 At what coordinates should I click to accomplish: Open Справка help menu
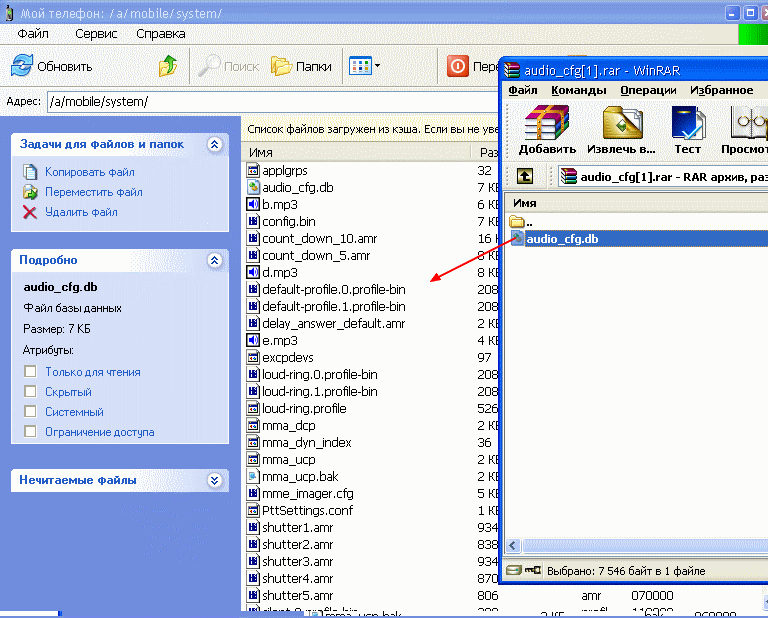(x=161, y=34)
